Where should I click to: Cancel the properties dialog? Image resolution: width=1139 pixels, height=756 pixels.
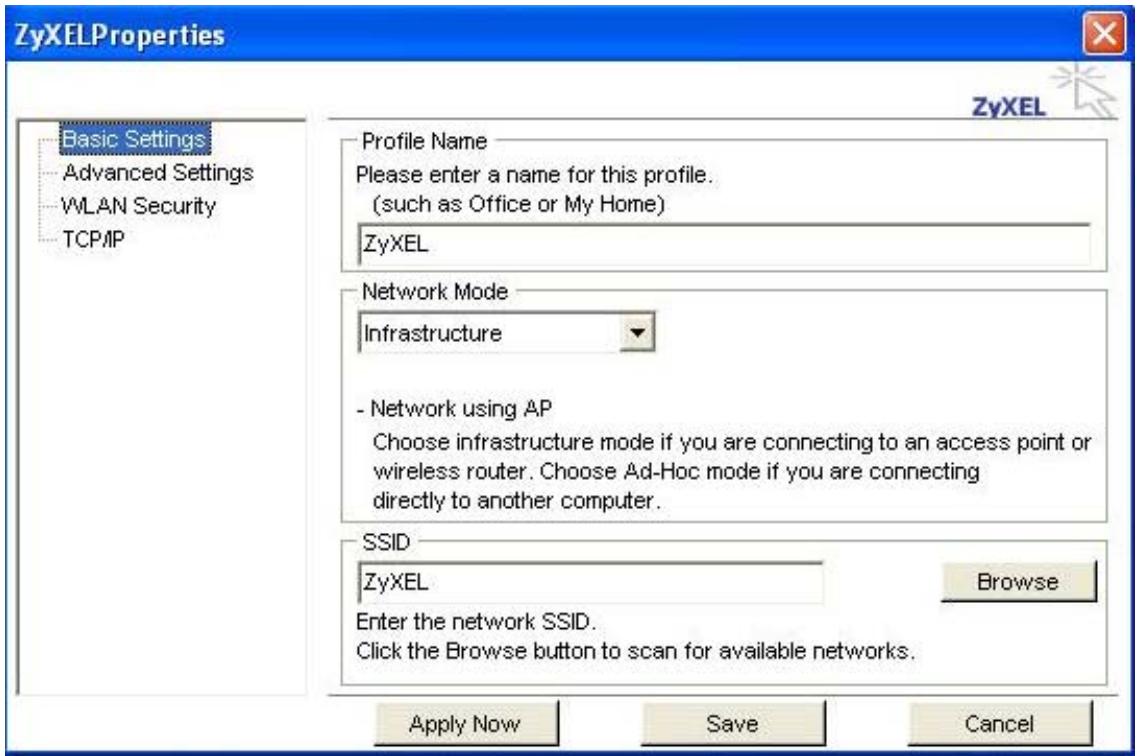coord(1000,723)
